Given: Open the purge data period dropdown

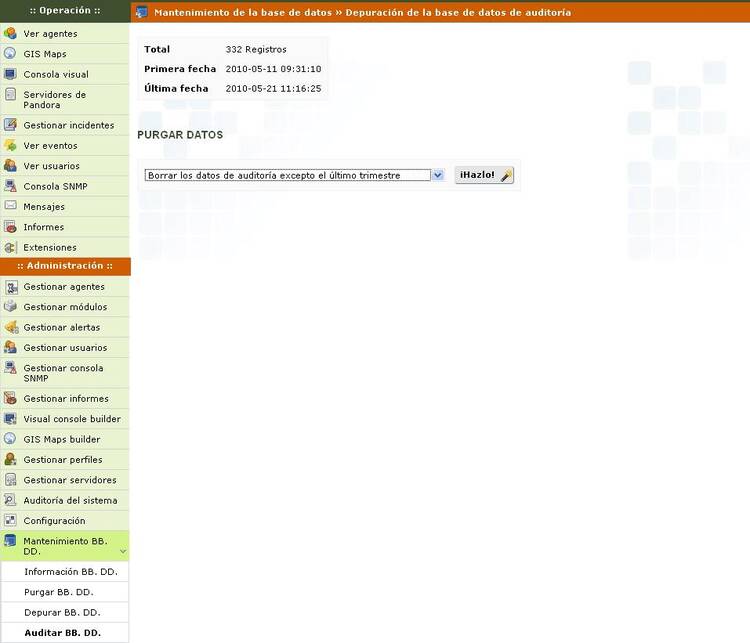Looking at the screenshot, I should 437,175.
